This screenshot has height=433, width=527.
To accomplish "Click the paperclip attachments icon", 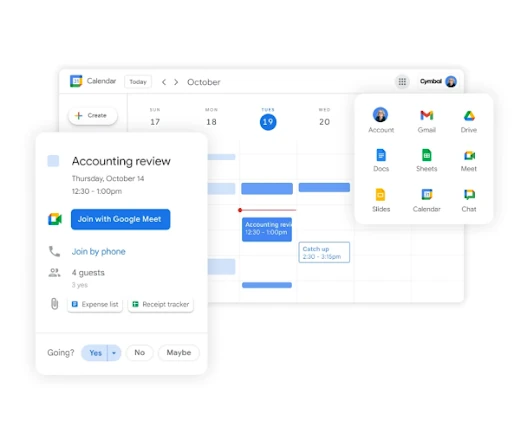I will click(54, 304).
